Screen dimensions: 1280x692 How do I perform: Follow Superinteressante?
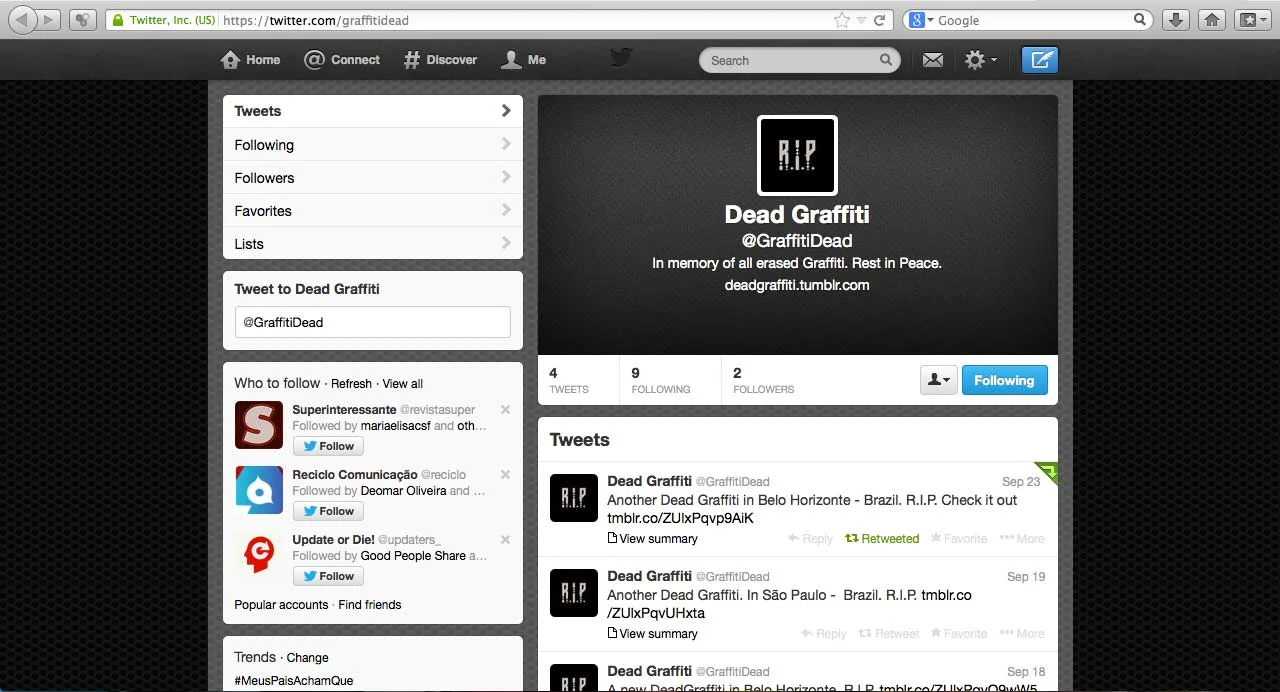[328, 446]
